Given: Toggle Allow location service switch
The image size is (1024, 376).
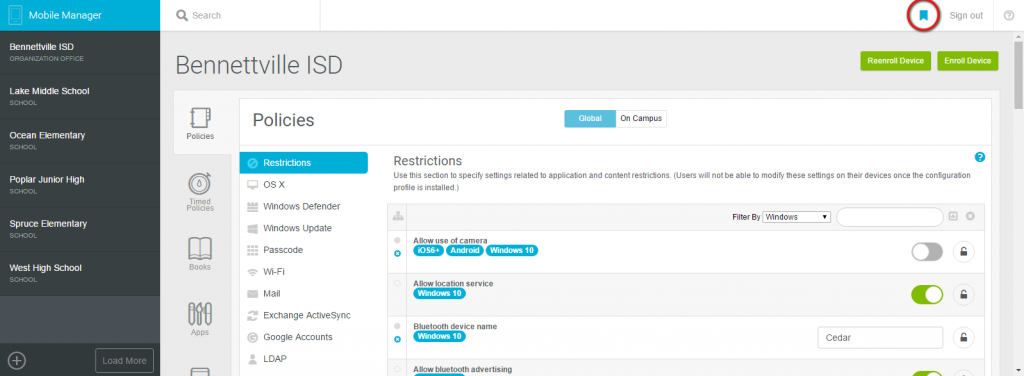Looking at the screenshot, I should [927, 294].
